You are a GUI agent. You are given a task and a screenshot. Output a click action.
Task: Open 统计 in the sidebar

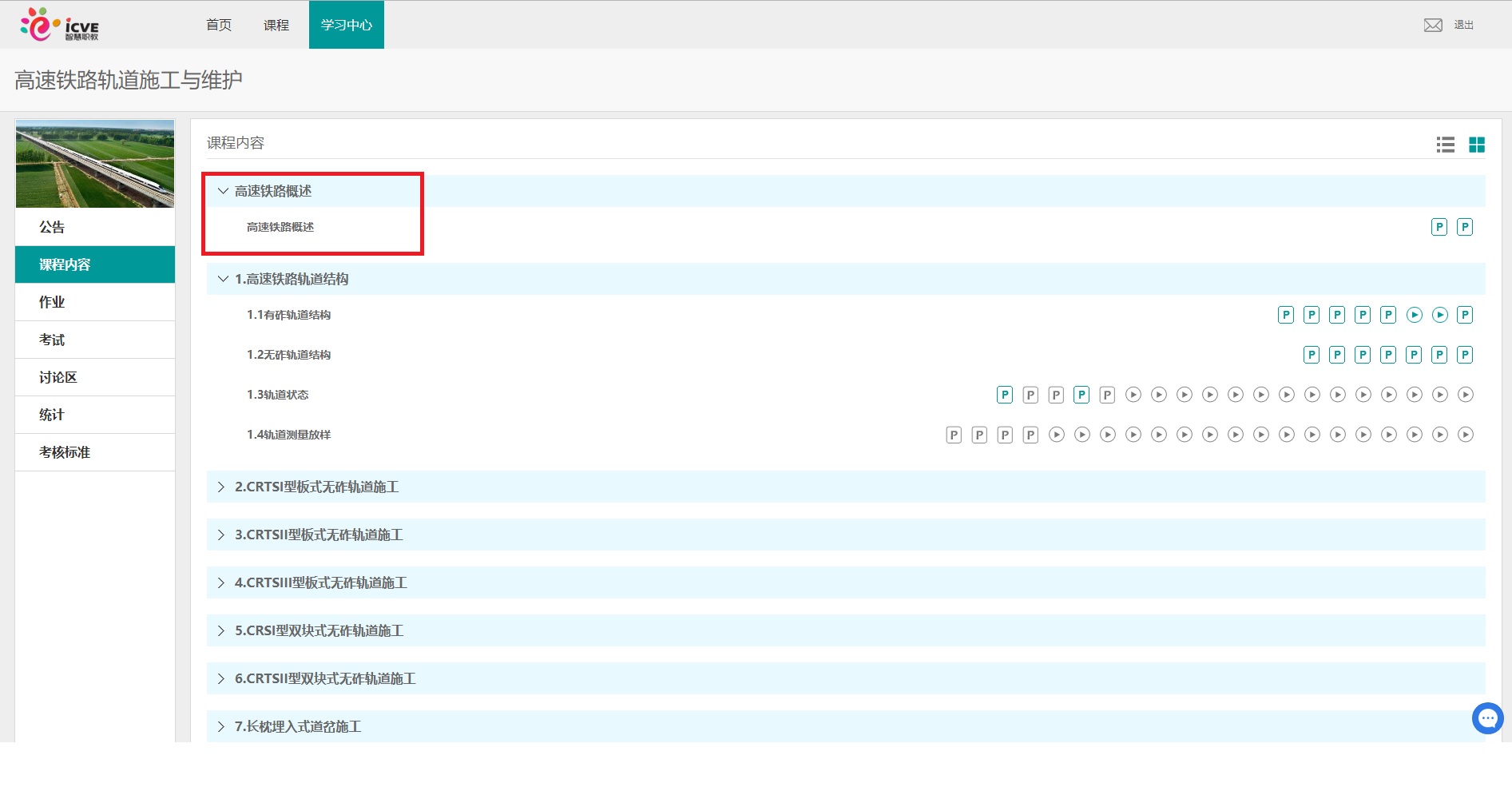coord(95,415)
